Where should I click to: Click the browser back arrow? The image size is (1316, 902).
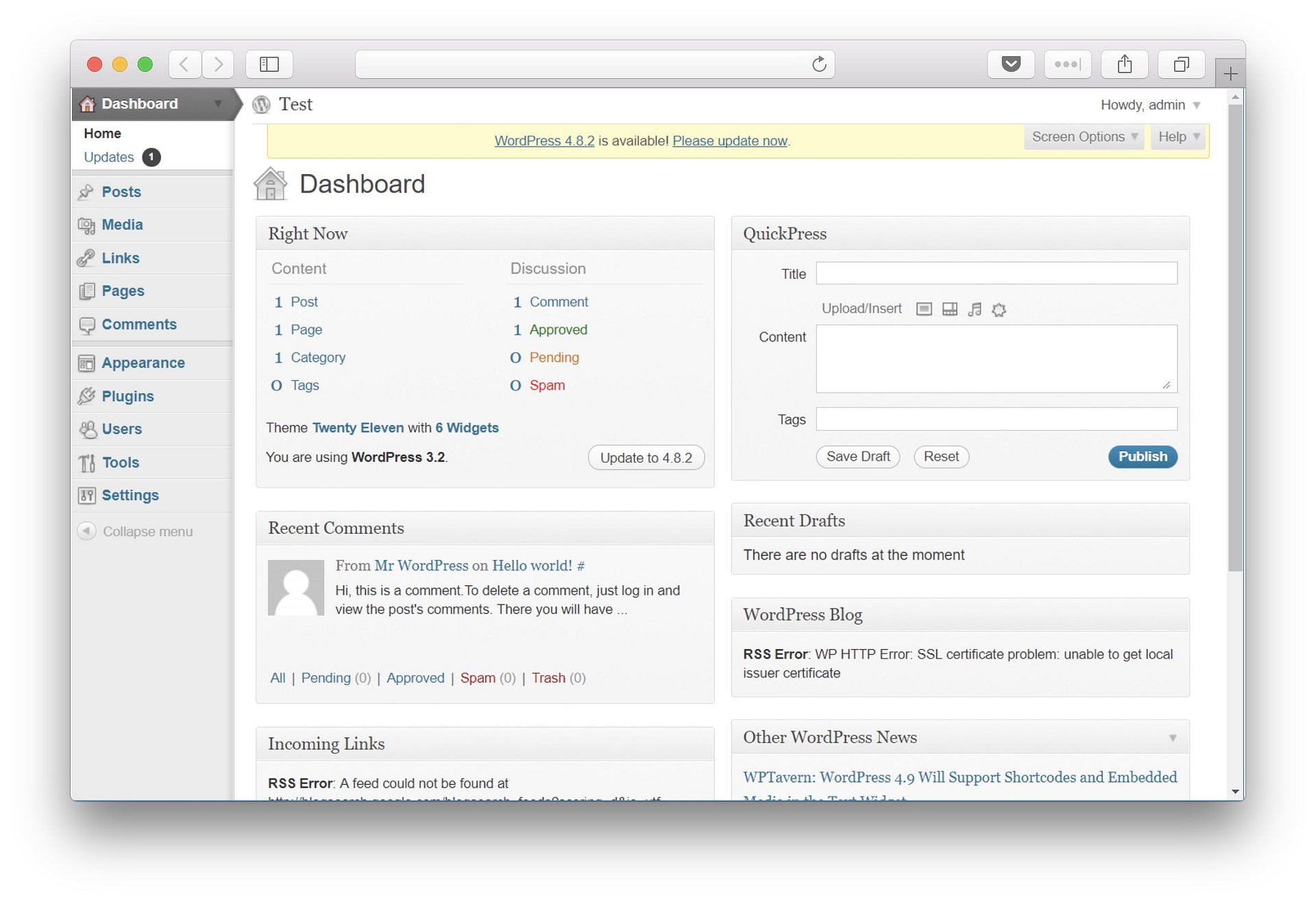coord(184,64)
